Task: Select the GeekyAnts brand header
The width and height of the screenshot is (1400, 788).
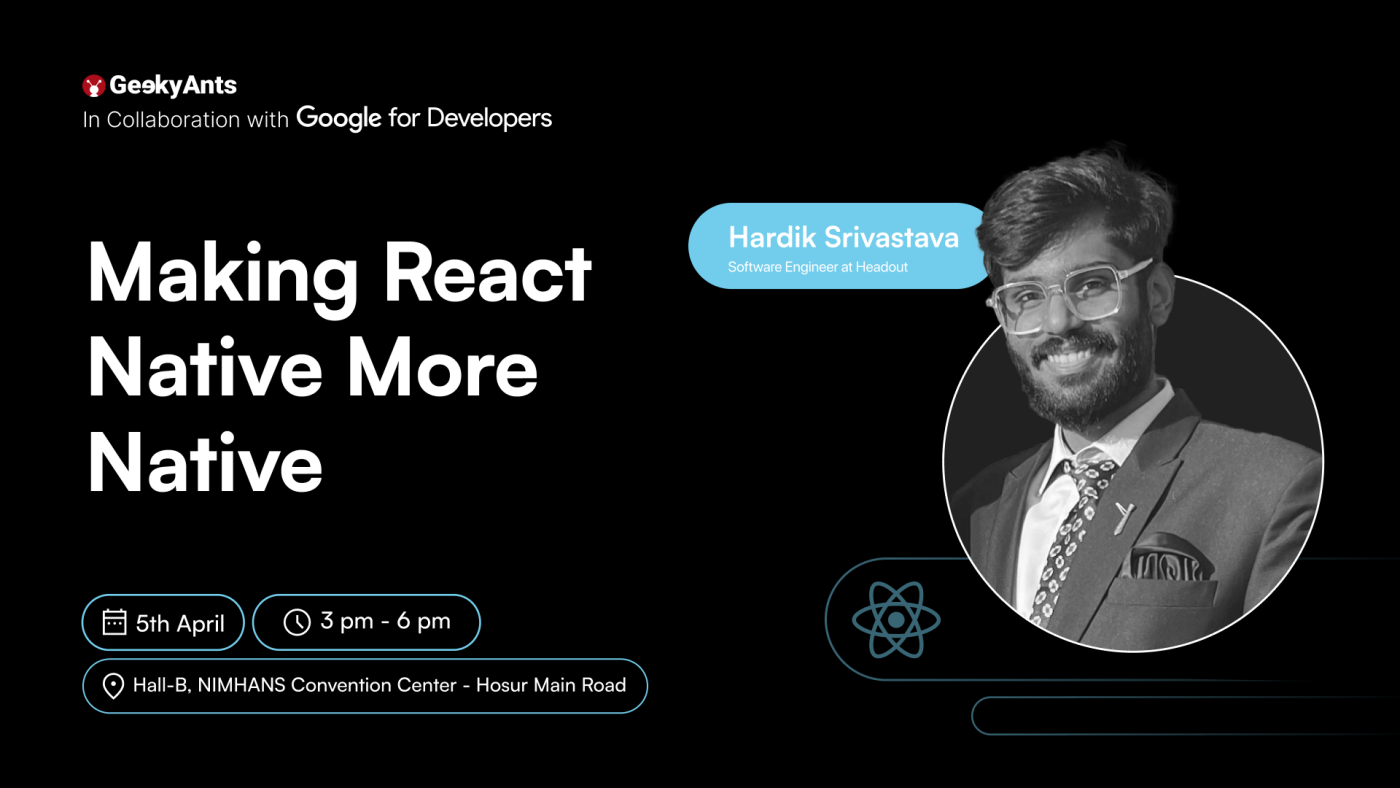Action: (x=160, y=85)
